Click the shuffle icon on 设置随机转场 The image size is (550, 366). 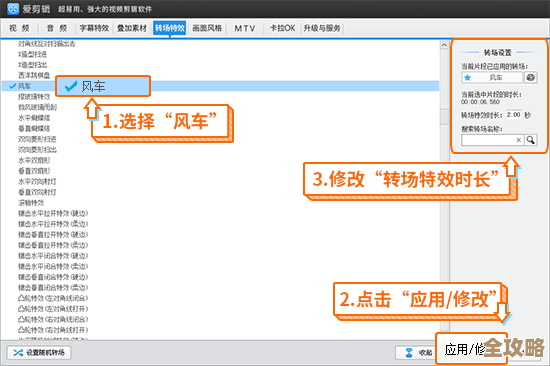pos(18,353)
